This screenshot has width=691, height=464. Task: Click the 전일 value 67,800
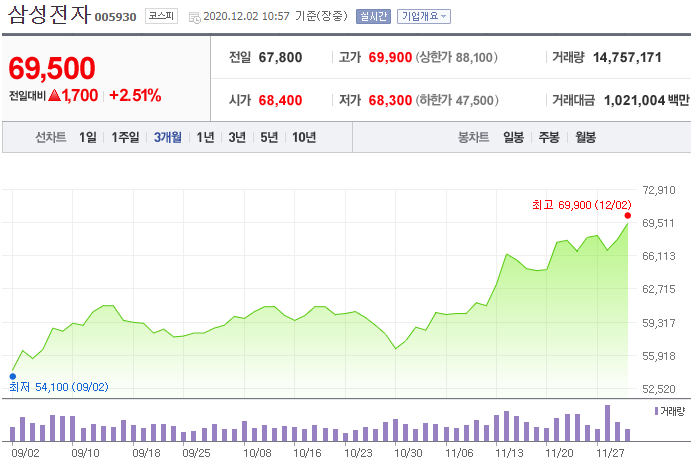(x=280, y=57)
